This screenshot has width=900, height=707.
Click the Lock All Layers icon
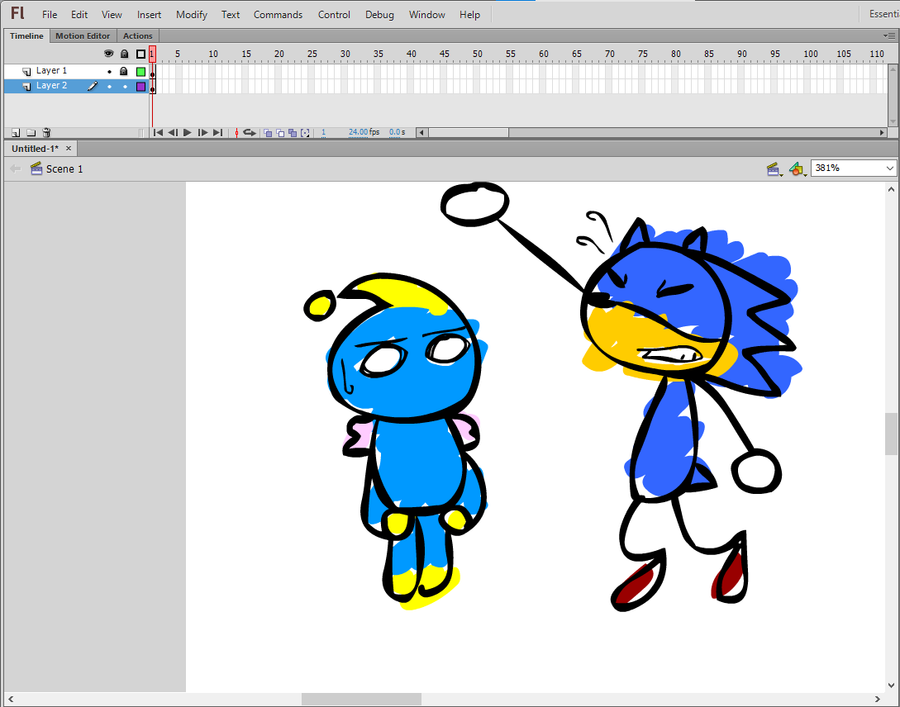click(125, 53)
